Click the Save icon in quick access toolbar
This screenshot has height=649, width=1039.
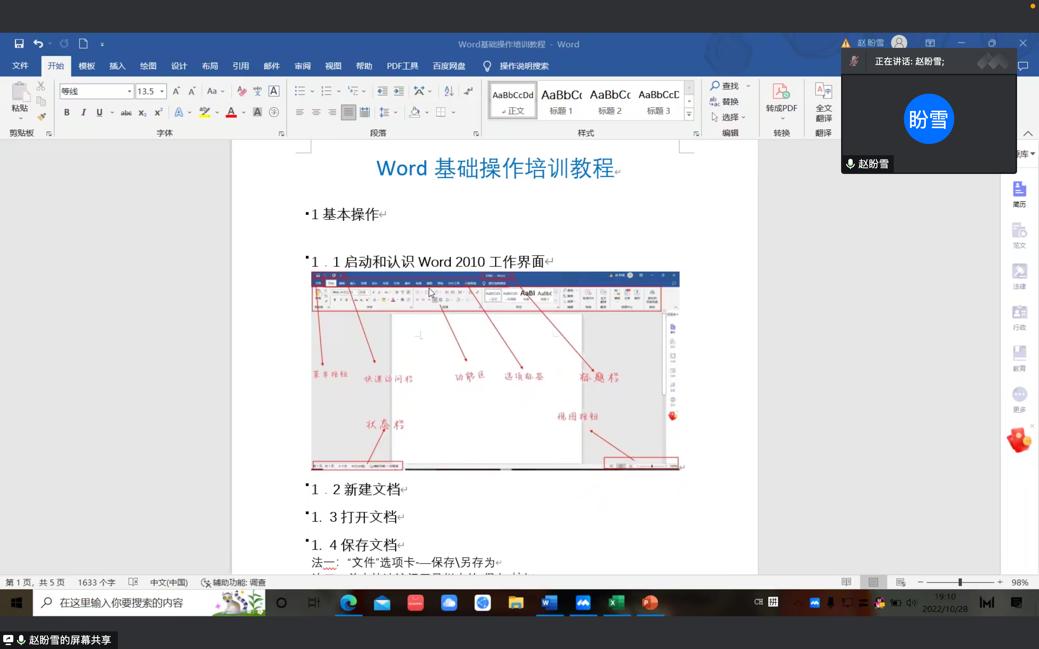click(x=19, y=44)
